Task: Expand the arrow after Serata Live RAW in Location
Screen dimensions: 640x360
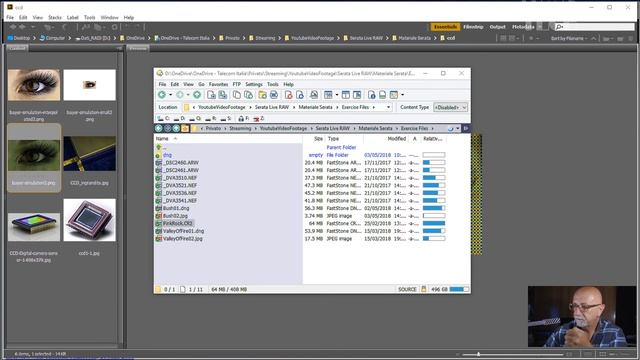Action: pyautogui.click(x=294, y=107)
